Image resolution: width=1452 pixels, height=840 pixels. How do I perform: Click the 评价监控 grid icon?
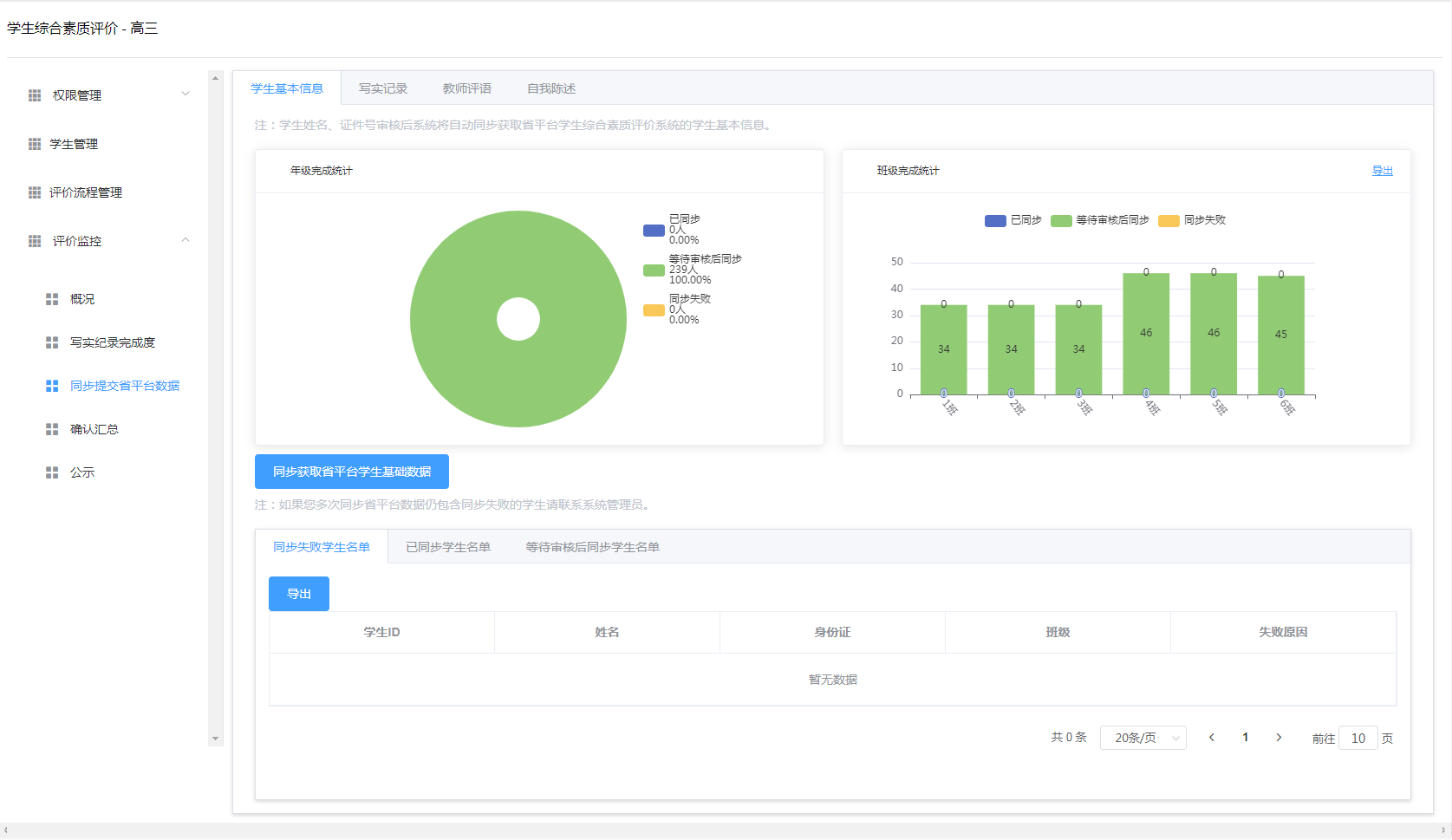click(x=35, y=241)
